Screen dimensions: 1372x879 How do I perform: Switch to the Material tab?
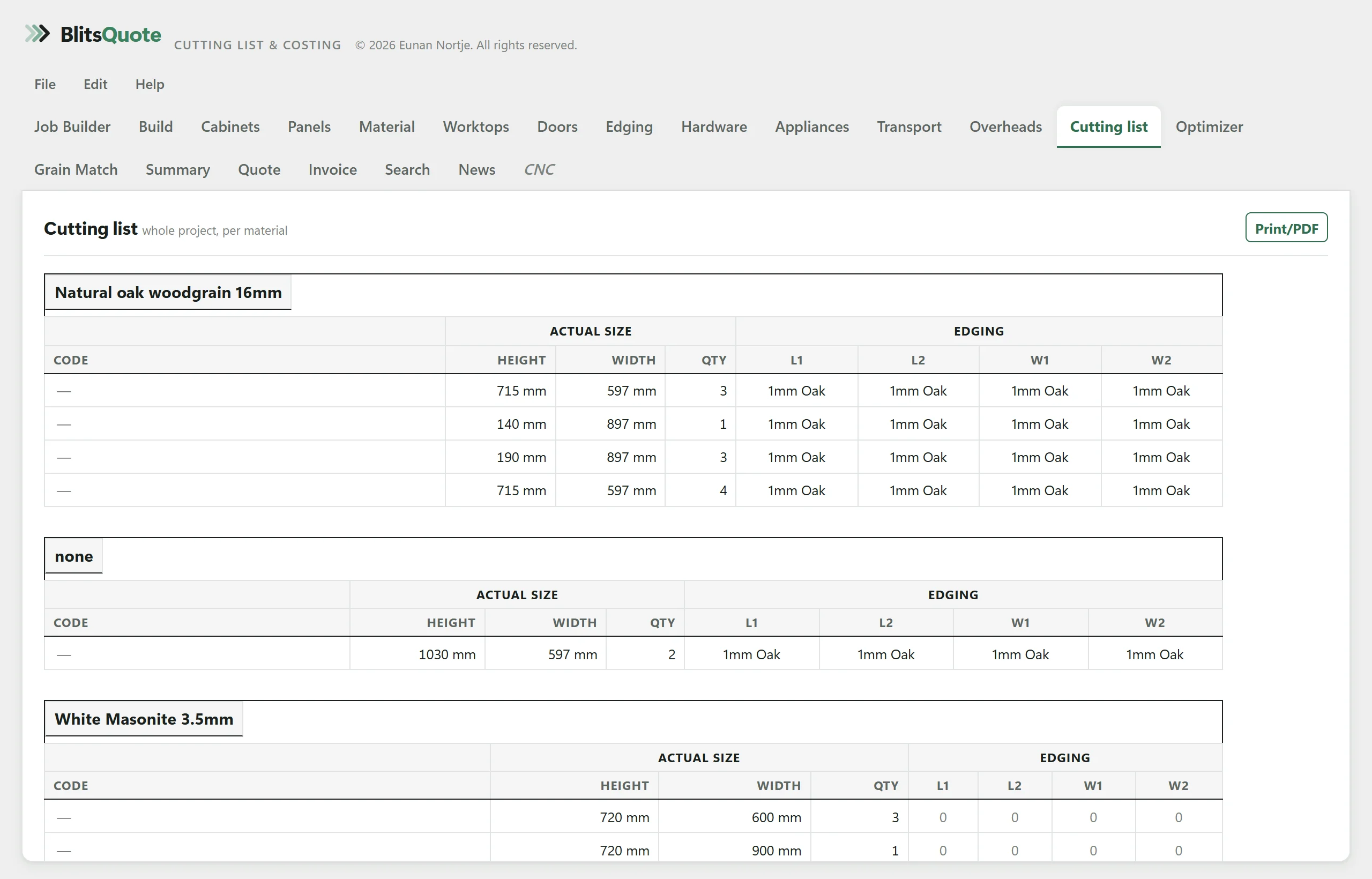(x=387, y=126)
